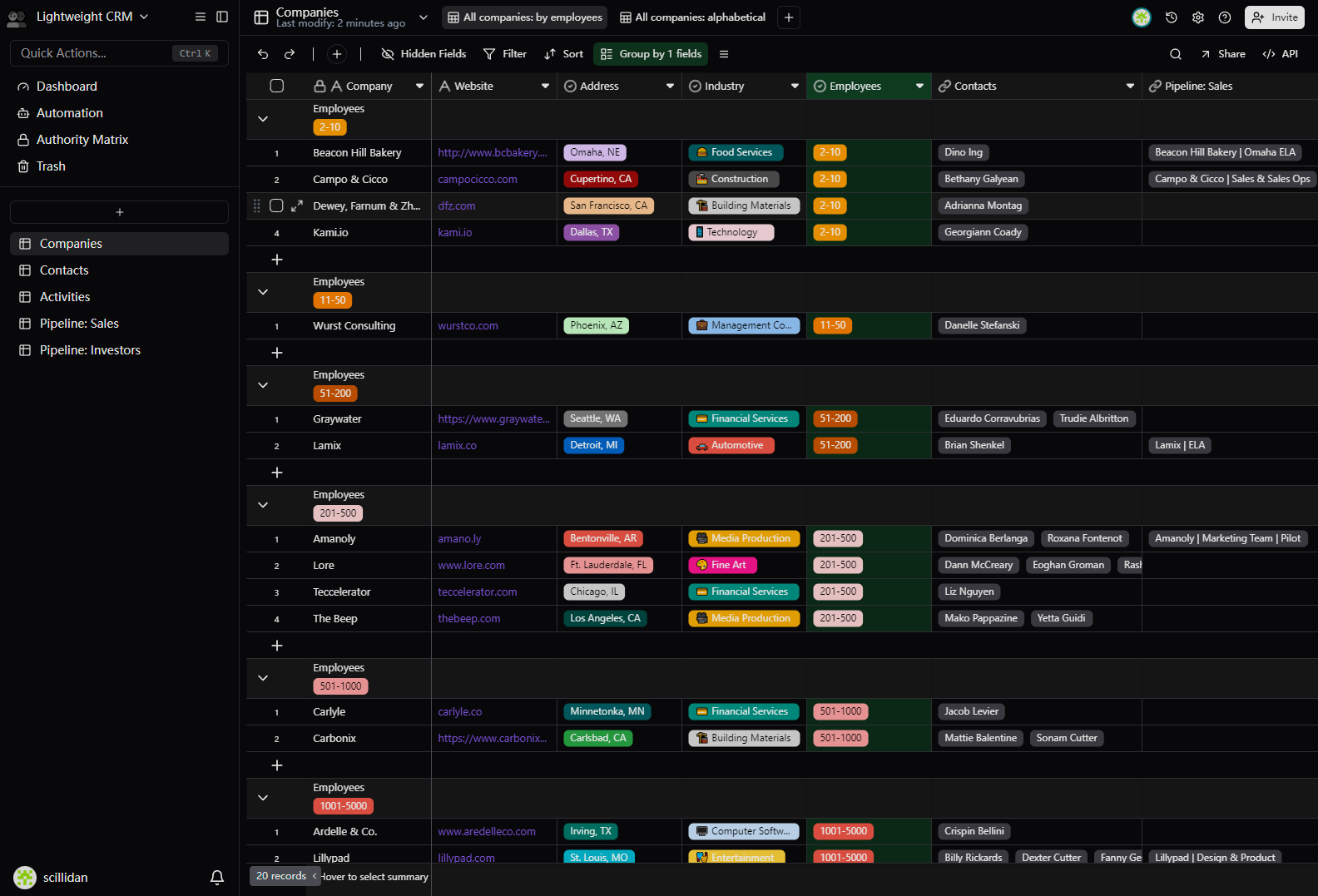This screenshot has height=896, width=1318.
Task: Click the 20 records summary badge
Action: [x=285, y=876]
